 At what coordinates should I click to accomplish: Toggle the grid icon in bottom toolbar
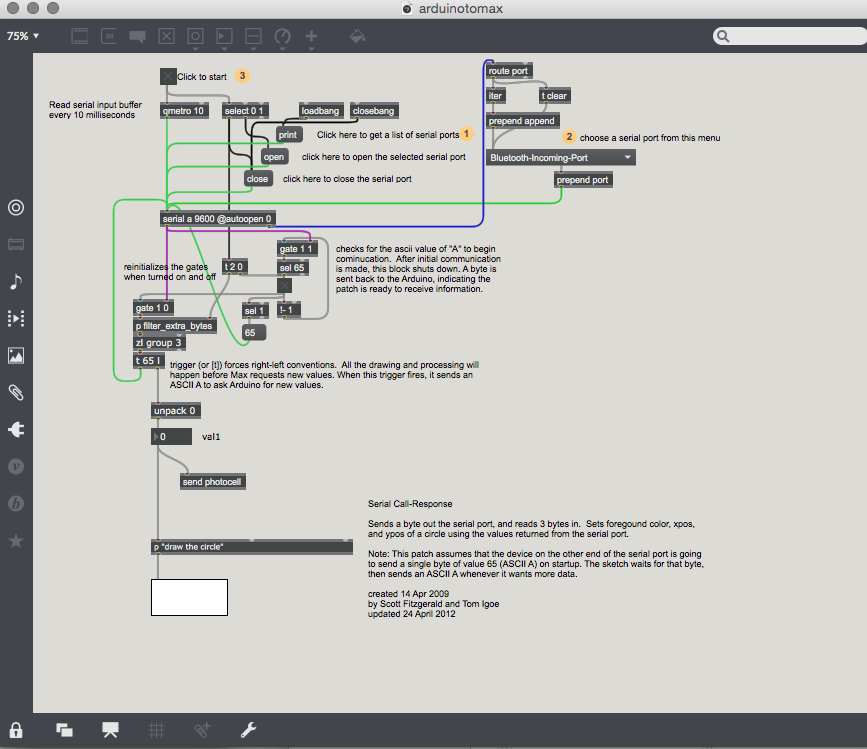coord(156,730)
